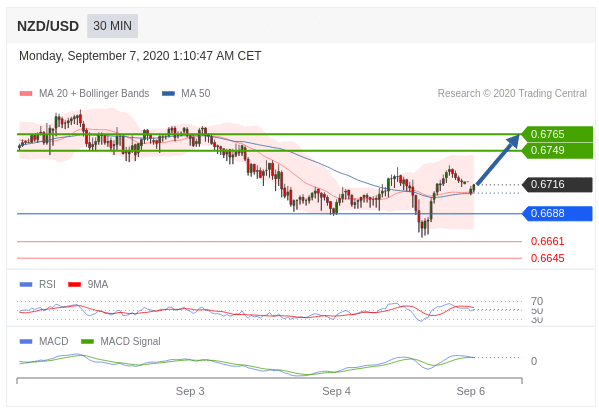This screenshot has width=599, height=413.
Task: Click the Research 2020 Trading Central credit
Action: click(x=512, y=94)
